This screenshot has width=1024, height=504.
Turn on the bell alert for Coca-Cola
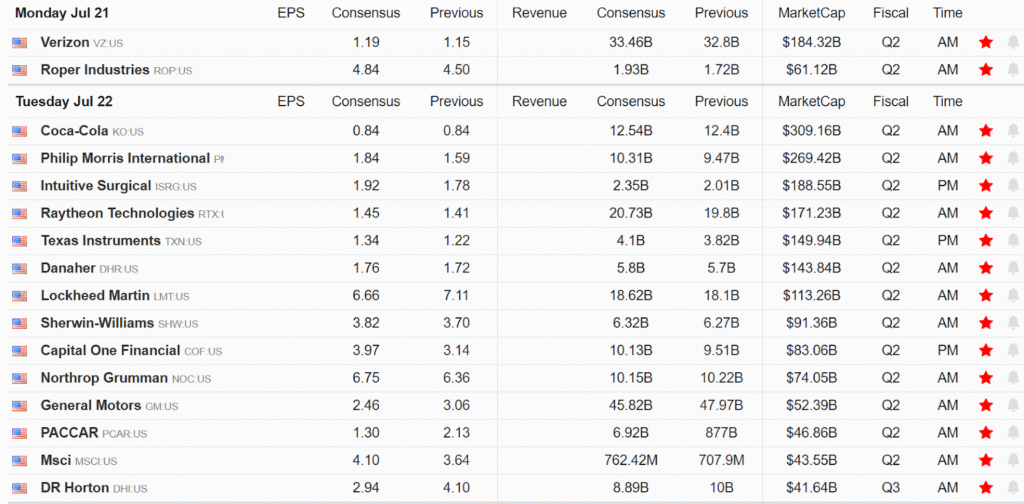(1013, 131)
